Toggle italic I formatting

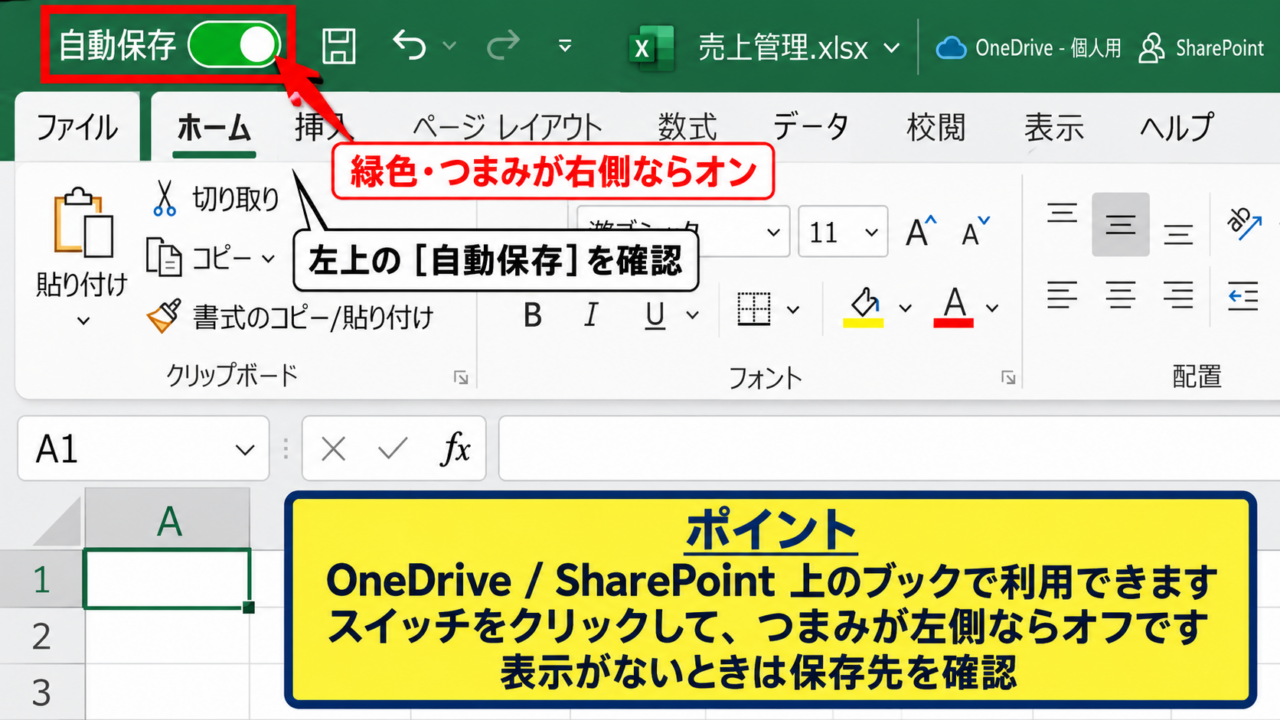click(x=591, y=316)
